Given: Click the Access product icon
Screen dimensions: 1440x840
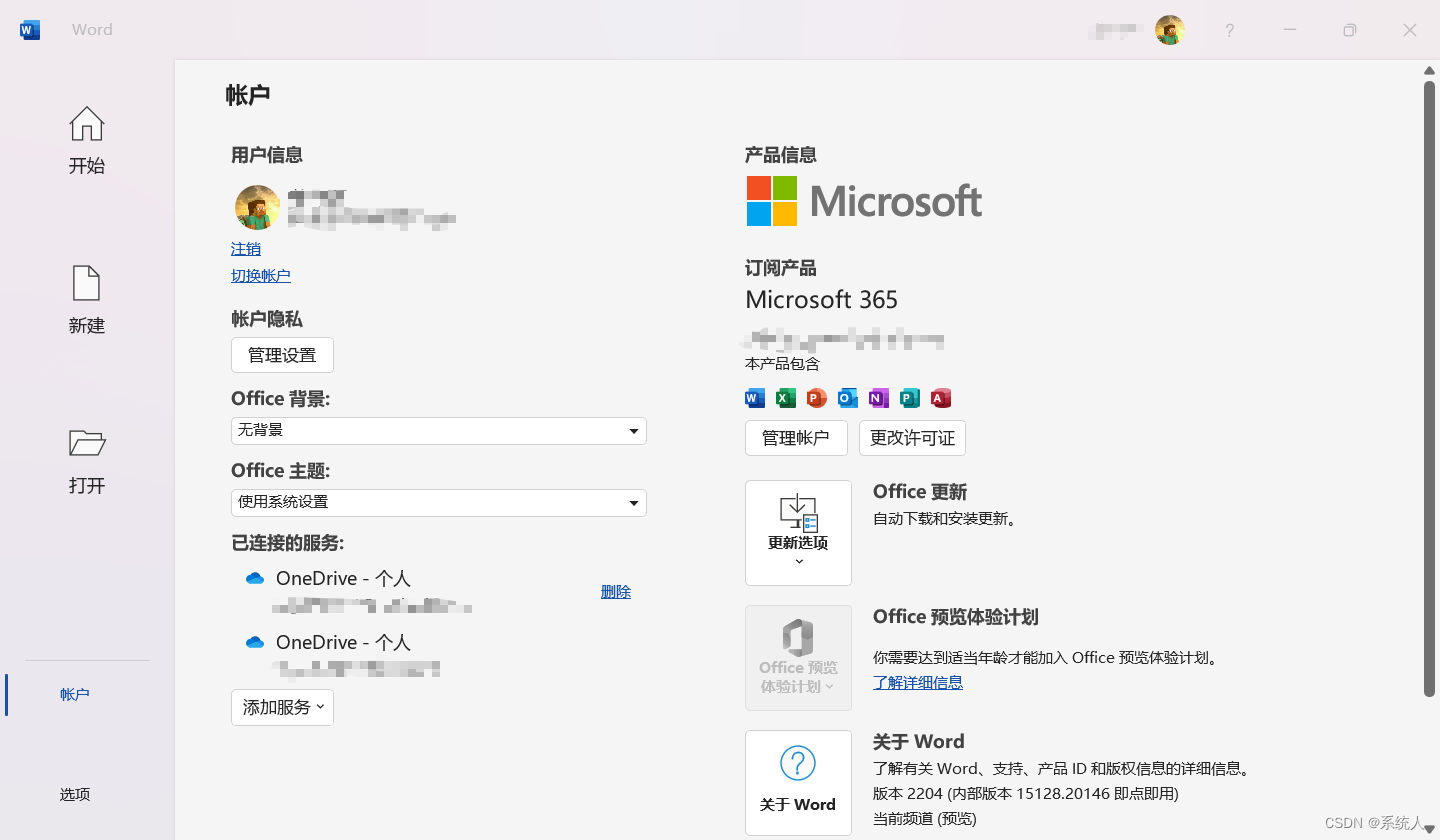Looking at the screenshot, I should 941,398.
